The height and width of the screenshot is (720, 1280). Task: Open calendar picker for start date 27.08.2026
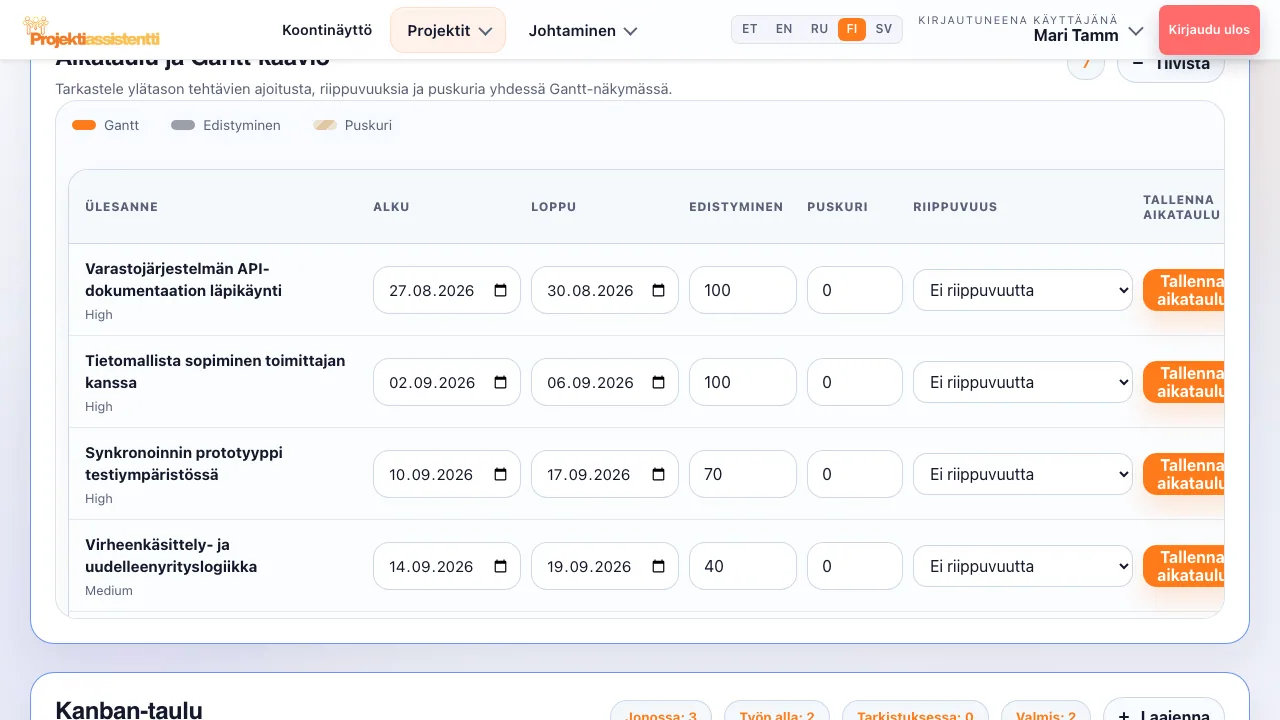click(501, 291)
